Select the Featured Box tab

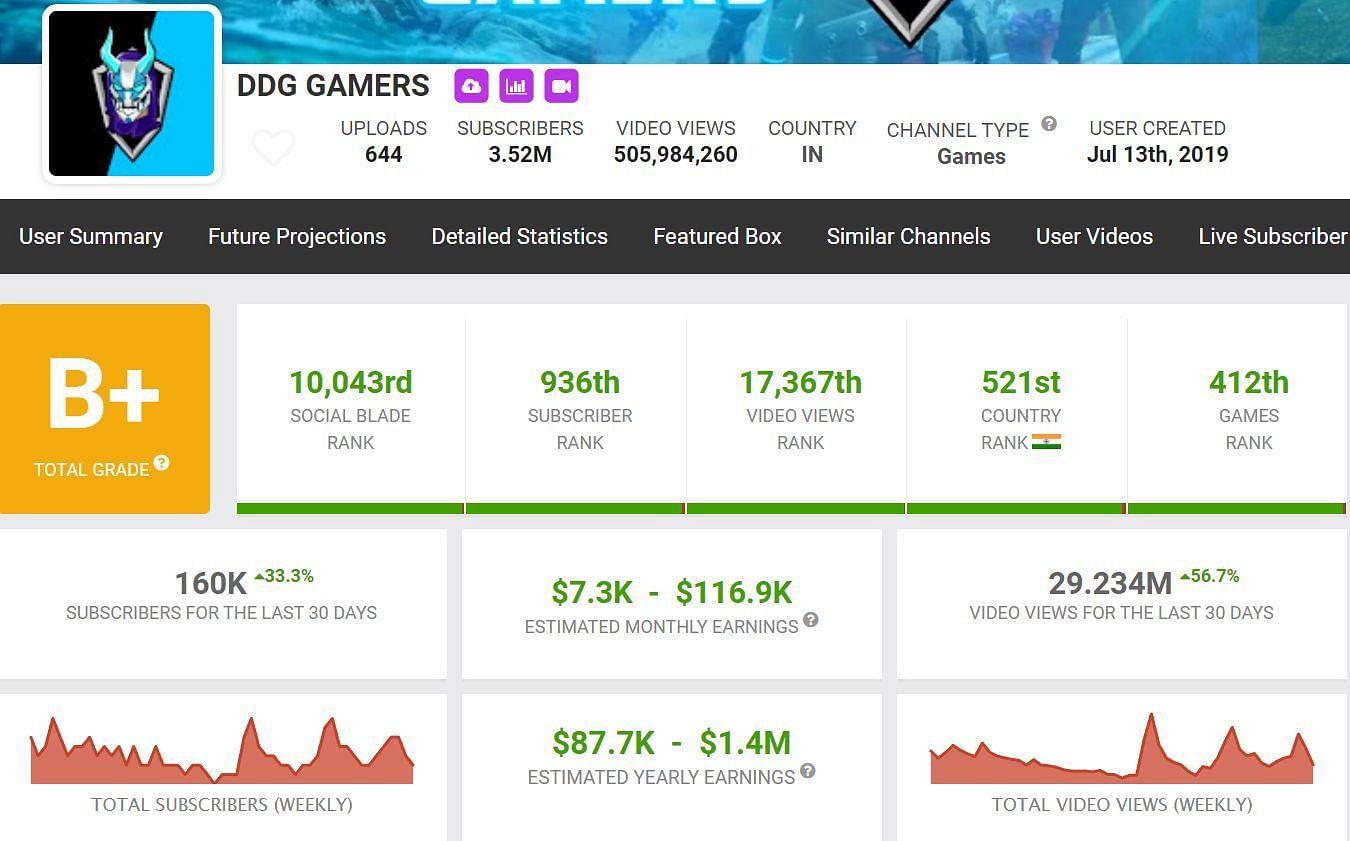pyautogui.click(x=717, y=237)
